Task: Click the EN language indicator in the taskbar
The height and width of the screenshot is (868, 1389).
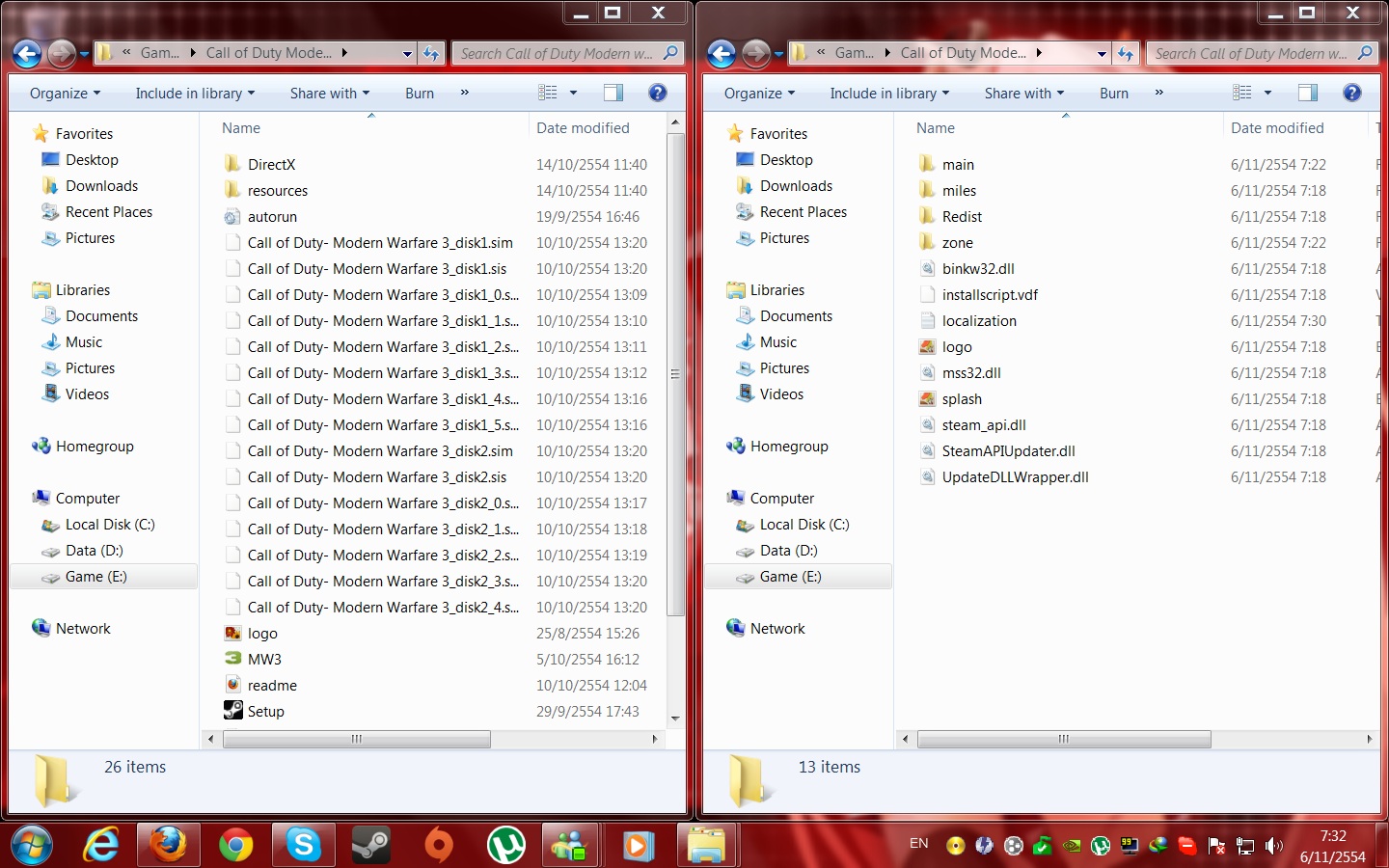Action: click(919, 844)
